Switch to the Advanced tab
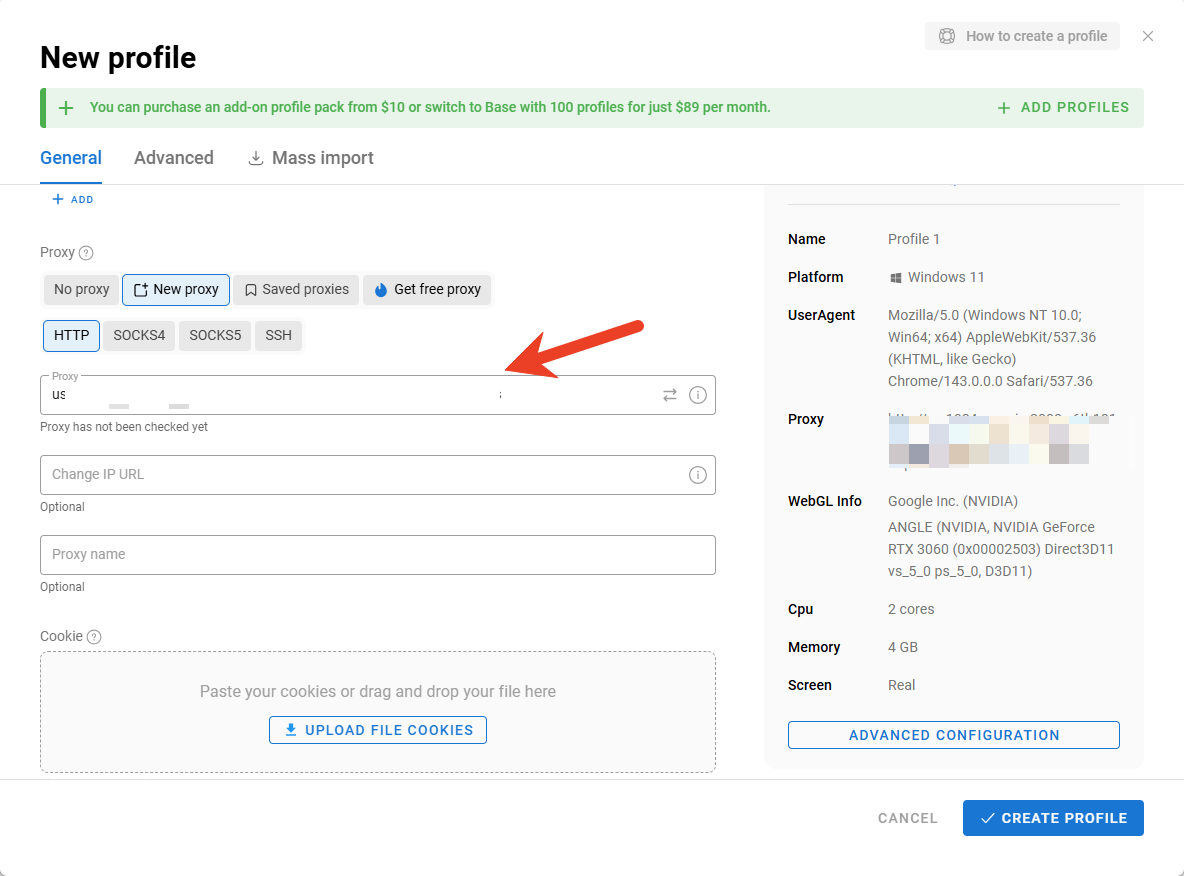Viewport: 1184px width, 876px height. pyautogui.click(x=174, y=158)
